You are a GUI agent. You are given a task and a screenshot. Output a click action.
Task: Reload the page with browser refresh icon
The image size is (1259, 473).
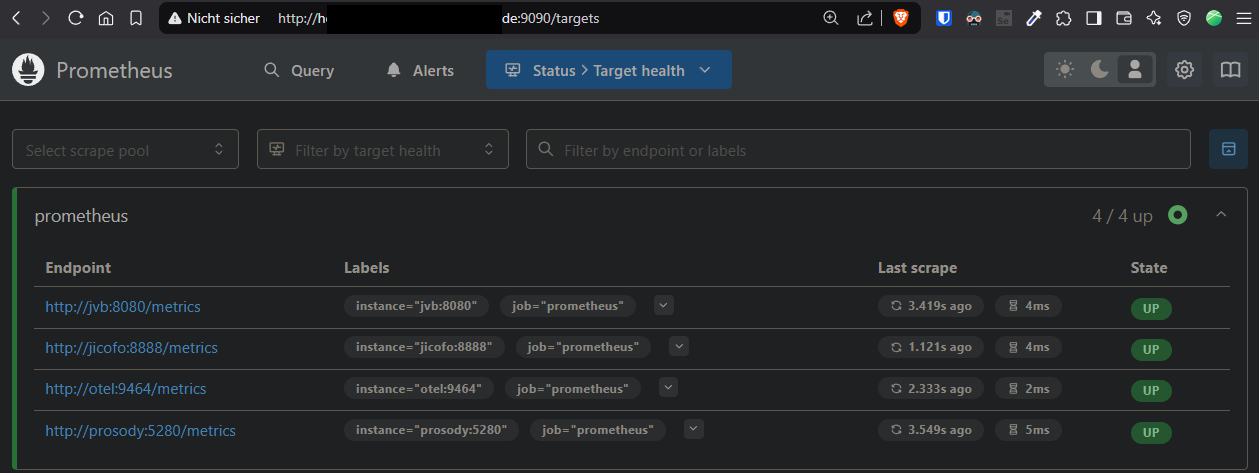[76, 18]
